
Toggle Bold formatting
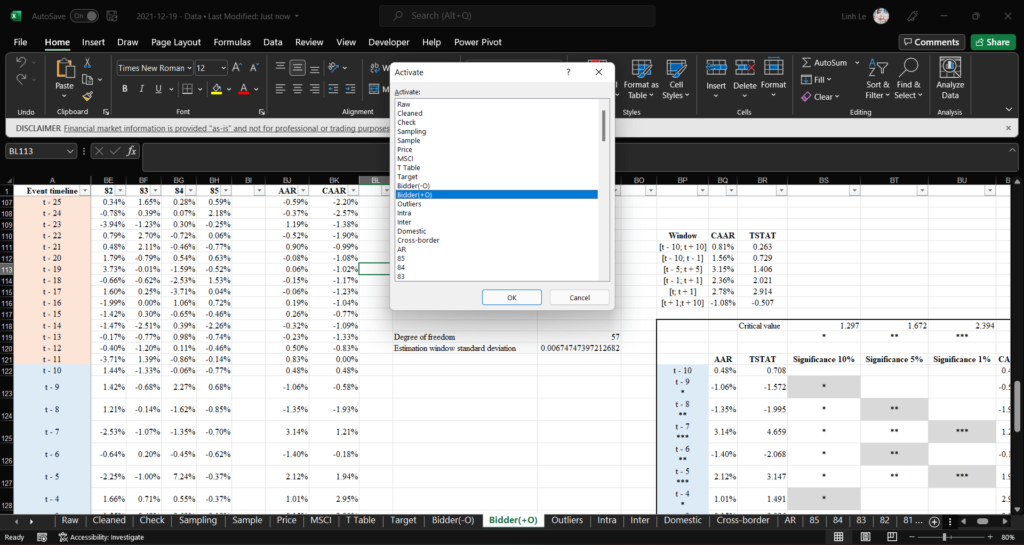[x=124, y=89]
